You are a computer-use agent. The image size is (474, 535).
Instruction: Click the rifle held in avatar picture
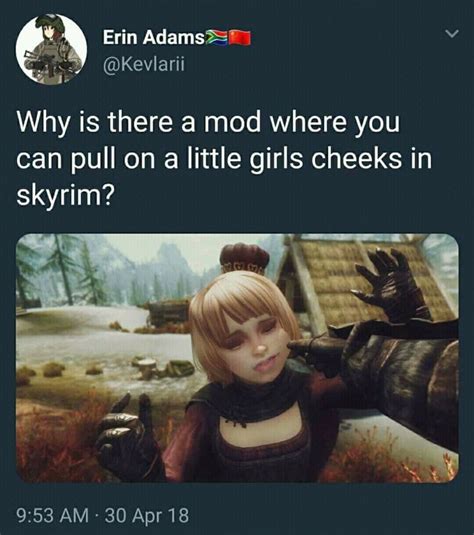[x=46, y=63]
